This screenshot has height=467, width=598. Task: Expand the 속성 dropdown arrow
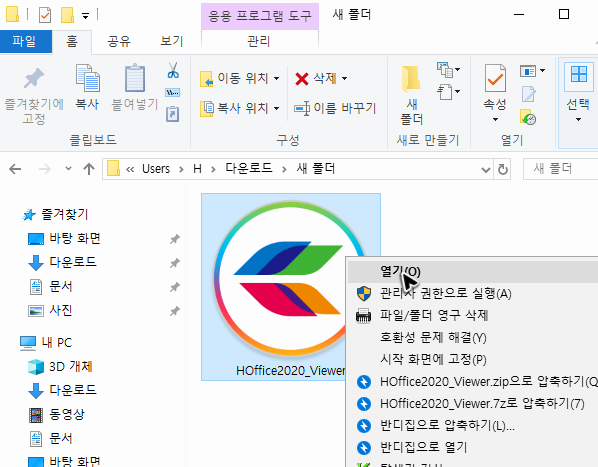tap(495, 119)
